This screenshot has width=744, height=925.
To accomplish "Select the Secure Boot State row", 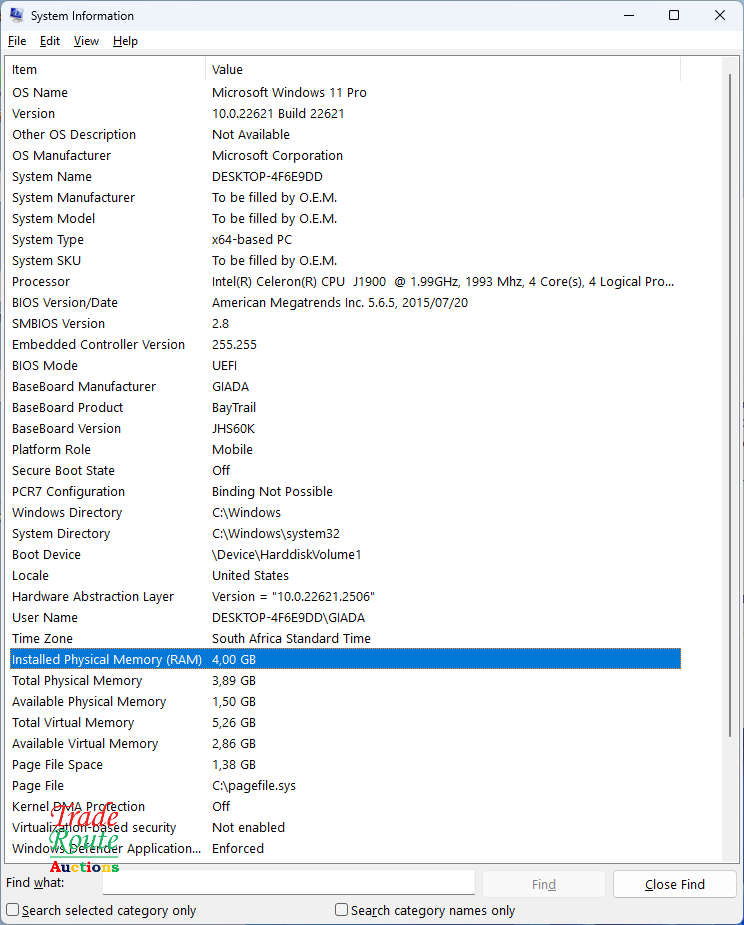I will [x=345, y=470].
